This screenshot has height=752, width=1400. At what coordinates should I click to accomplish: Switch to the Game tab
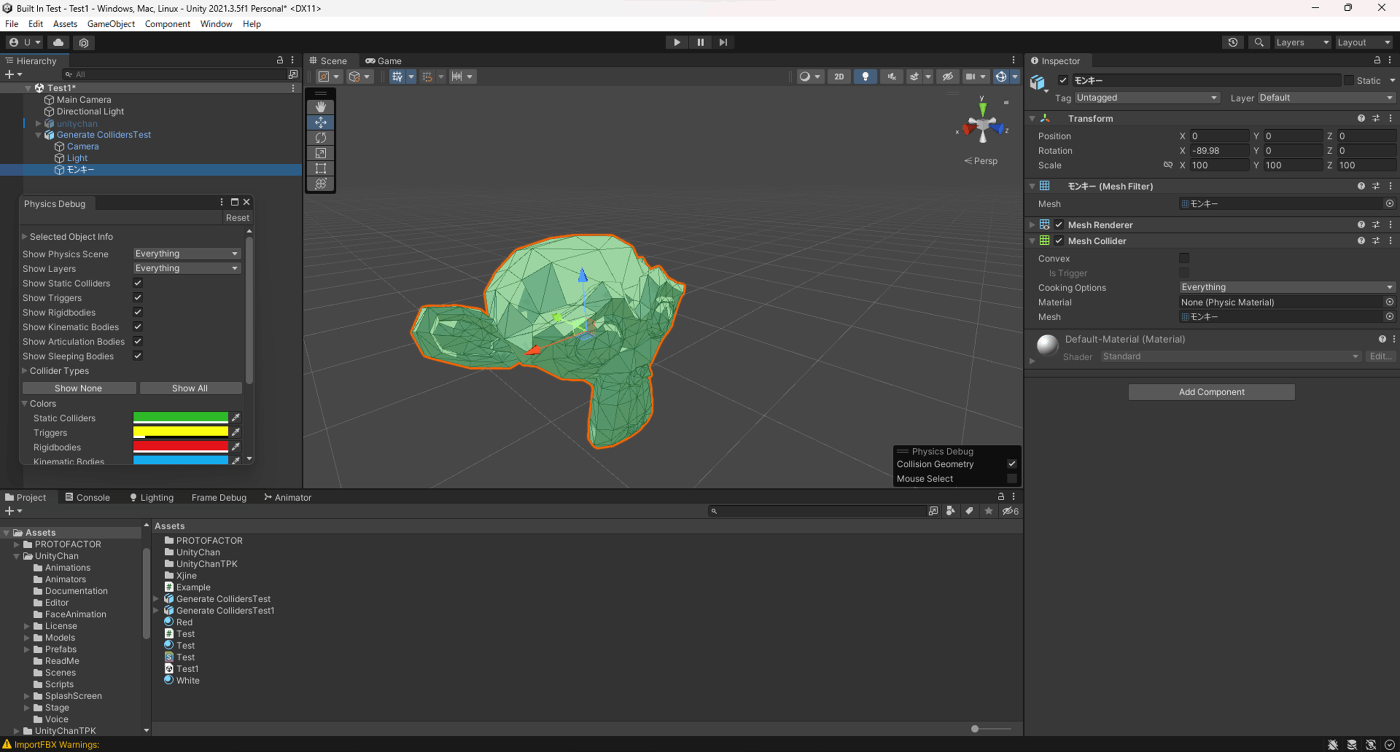(383, 61)
